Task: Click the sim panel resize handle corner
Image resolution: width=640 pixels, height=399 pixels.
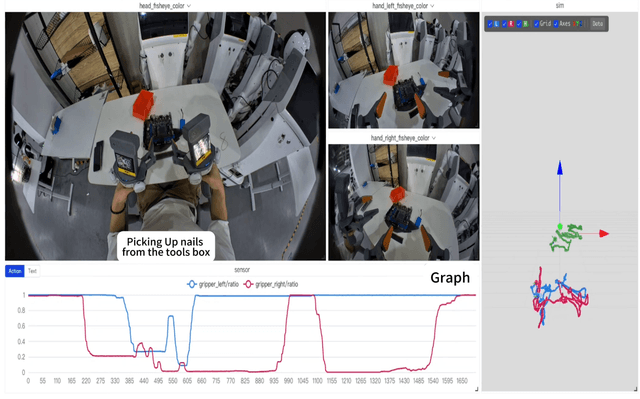Action: tap(635, 389)
